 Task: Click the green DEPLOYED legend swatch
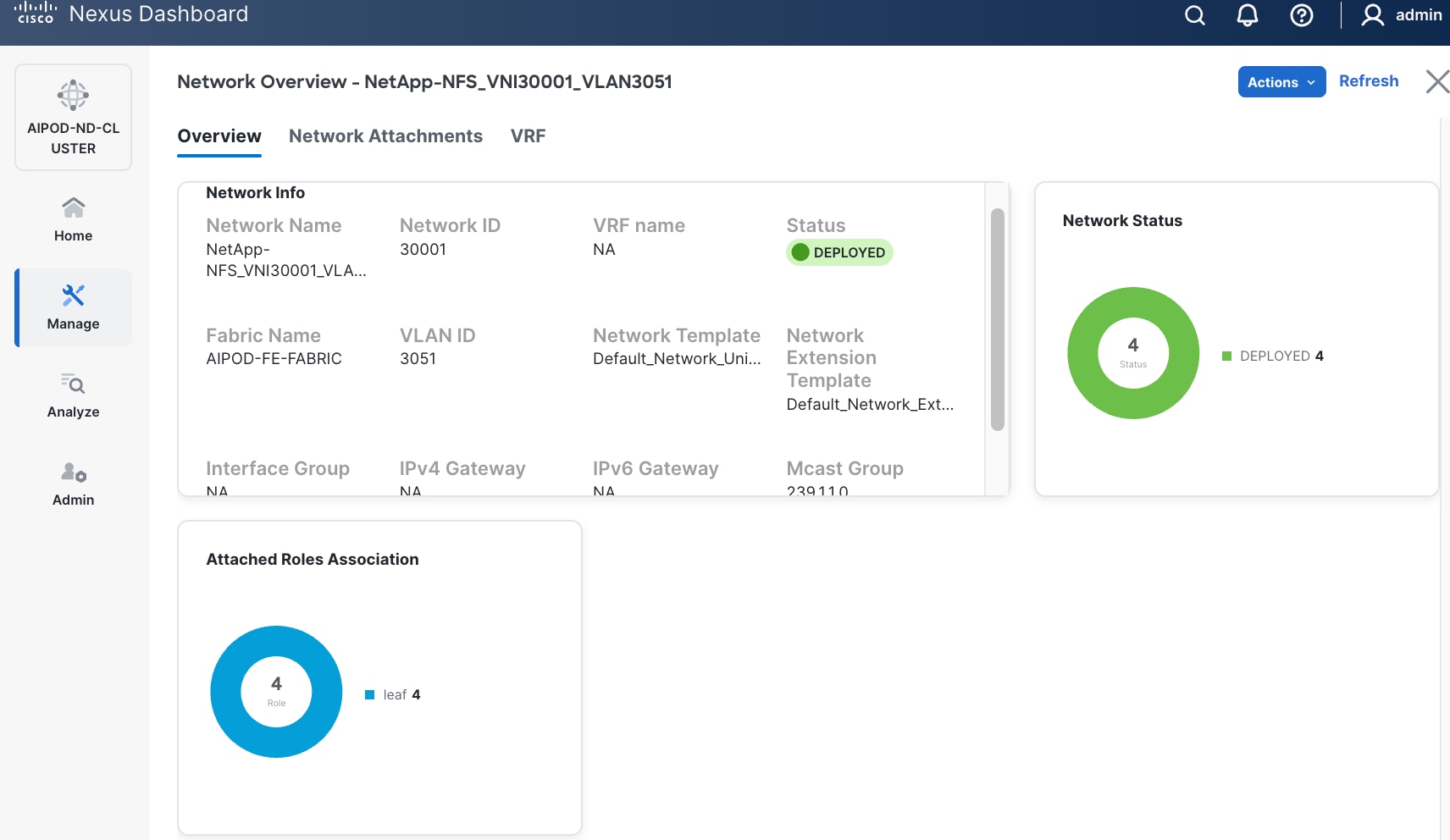pyautogui.click(x=1226, y=356)
